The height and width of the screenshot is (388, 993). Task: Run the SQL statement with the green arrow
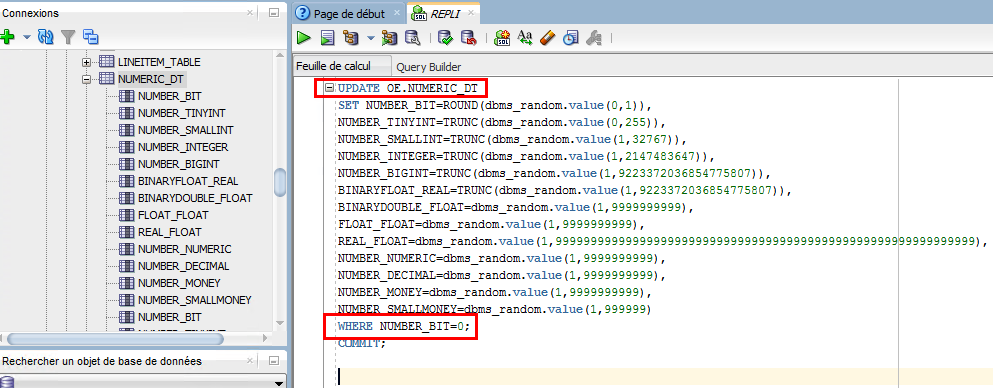304,38
